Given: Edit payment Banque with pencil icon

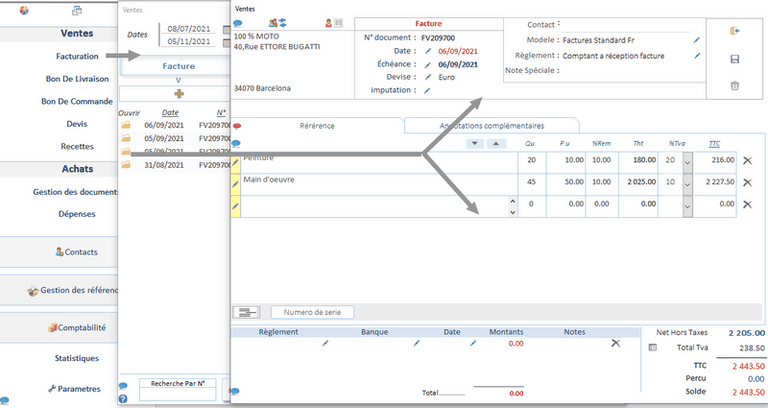Looking at the screenshot, I should pyautogui.click(x=416, y=343).
